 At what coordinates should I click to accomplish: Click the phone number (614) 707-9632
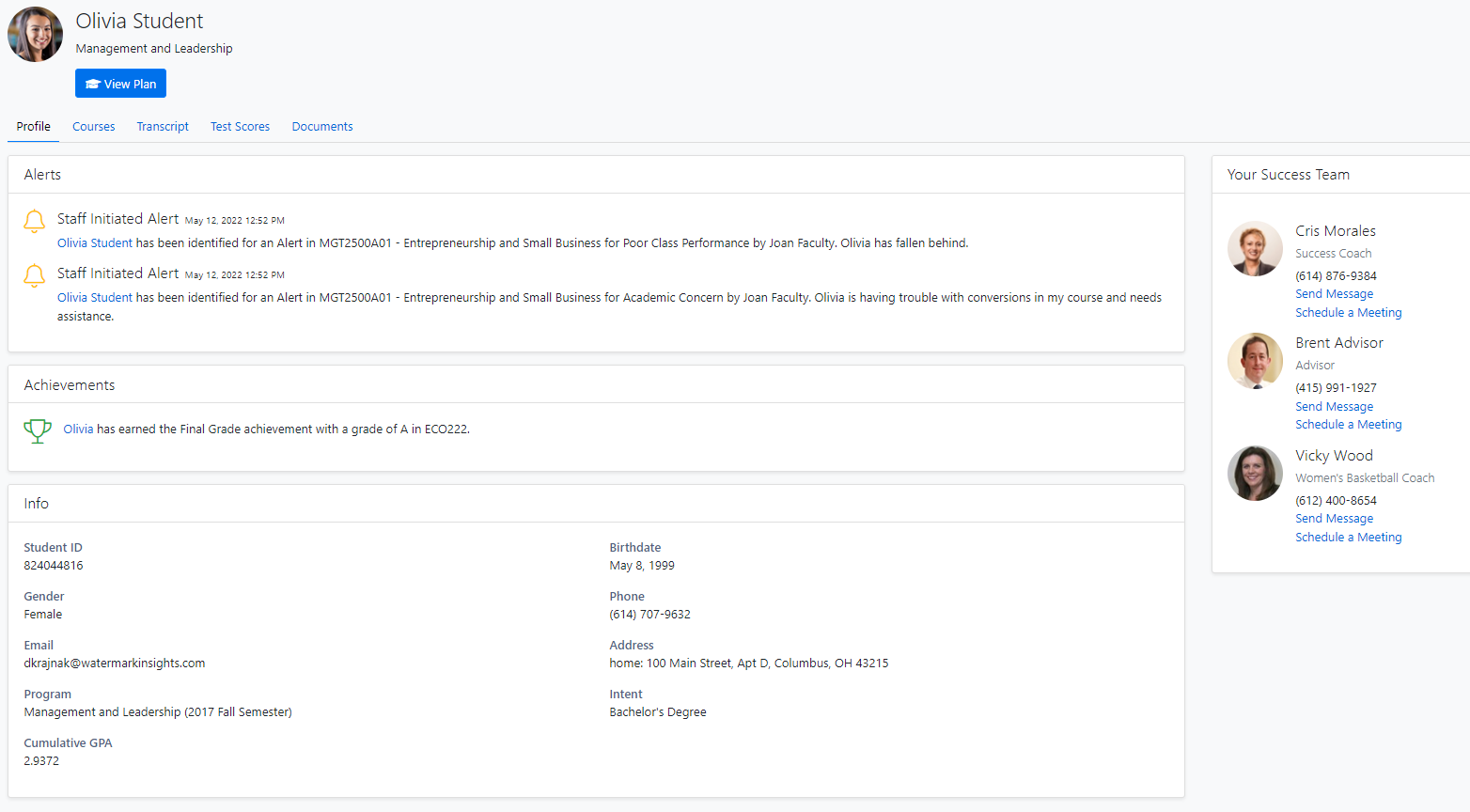point(649,614)
